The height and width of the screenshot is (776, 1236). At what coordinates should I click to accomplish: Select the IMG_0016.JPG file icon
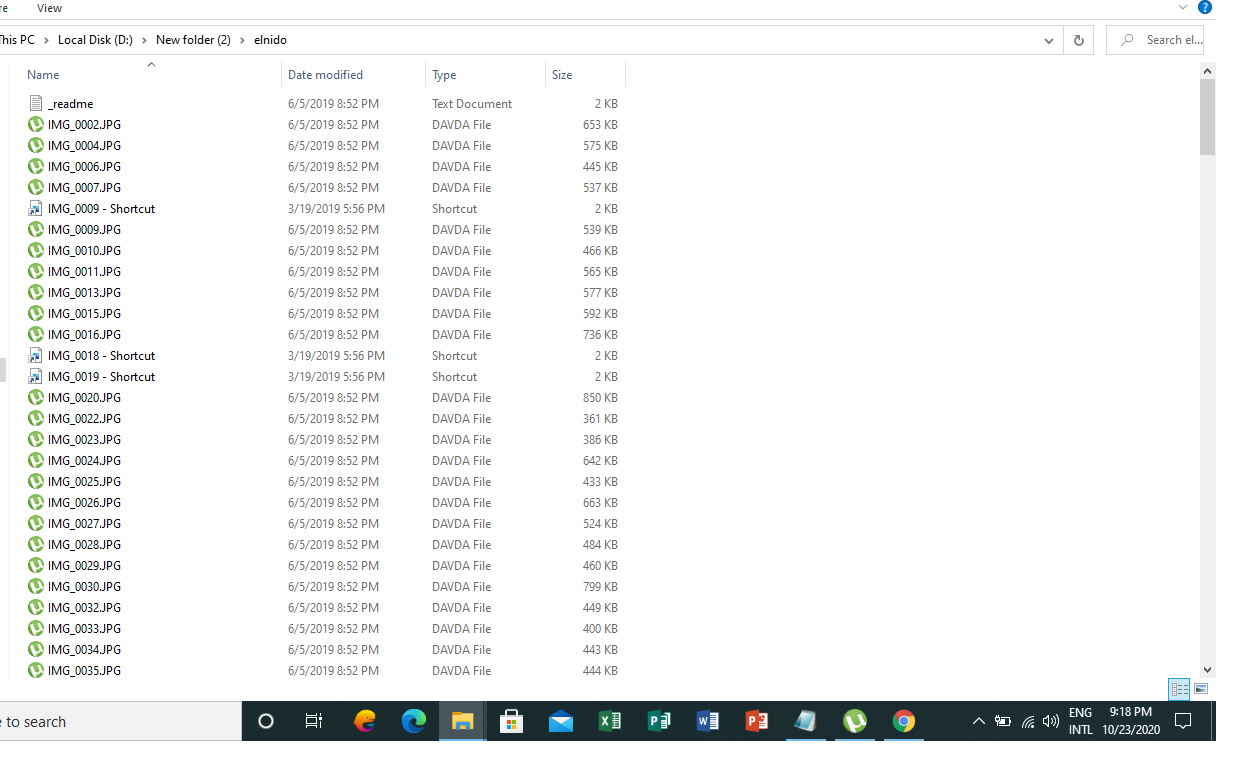coord(36,334)
